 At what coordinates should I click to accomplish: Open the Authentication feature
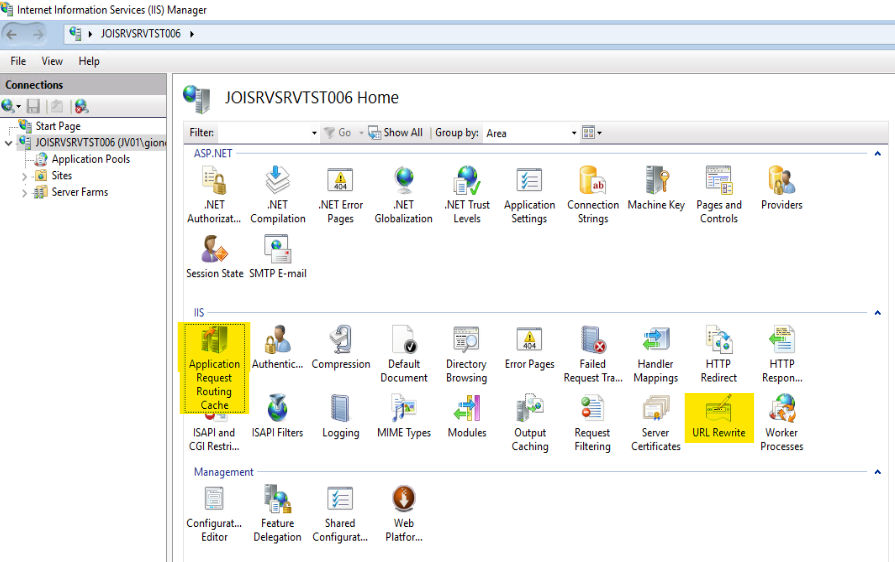click(x=277, y=348)
